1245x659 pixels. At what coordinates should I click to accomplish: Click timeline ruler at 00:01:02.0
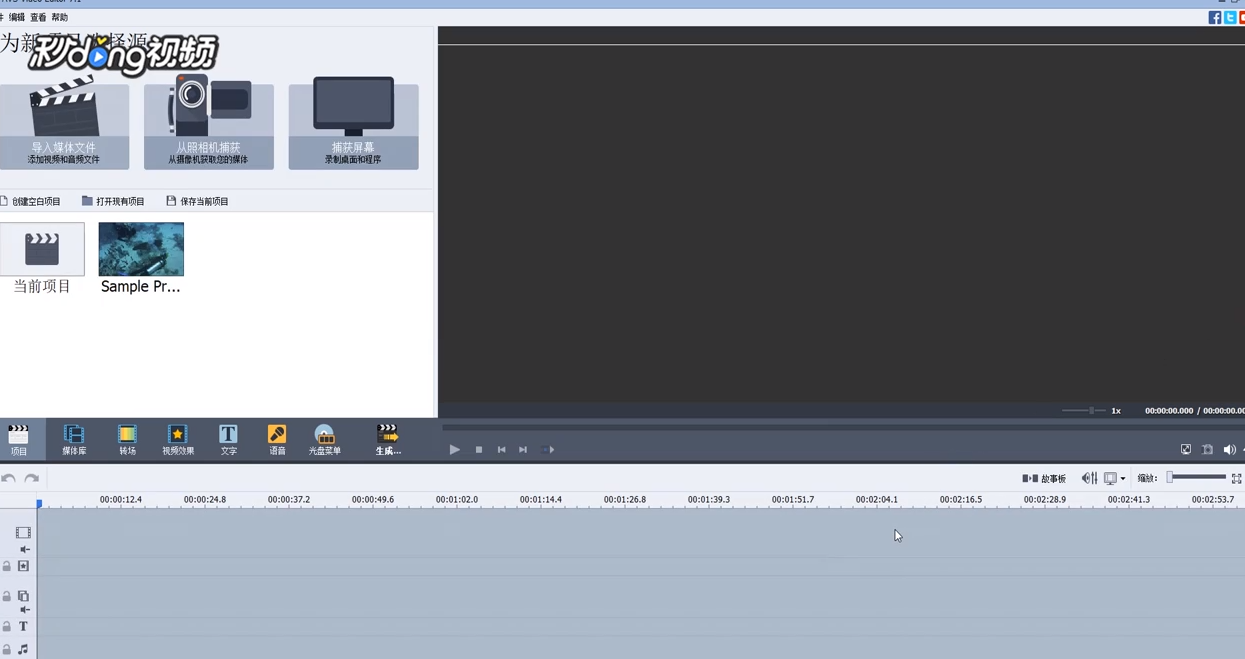[457, 499]
